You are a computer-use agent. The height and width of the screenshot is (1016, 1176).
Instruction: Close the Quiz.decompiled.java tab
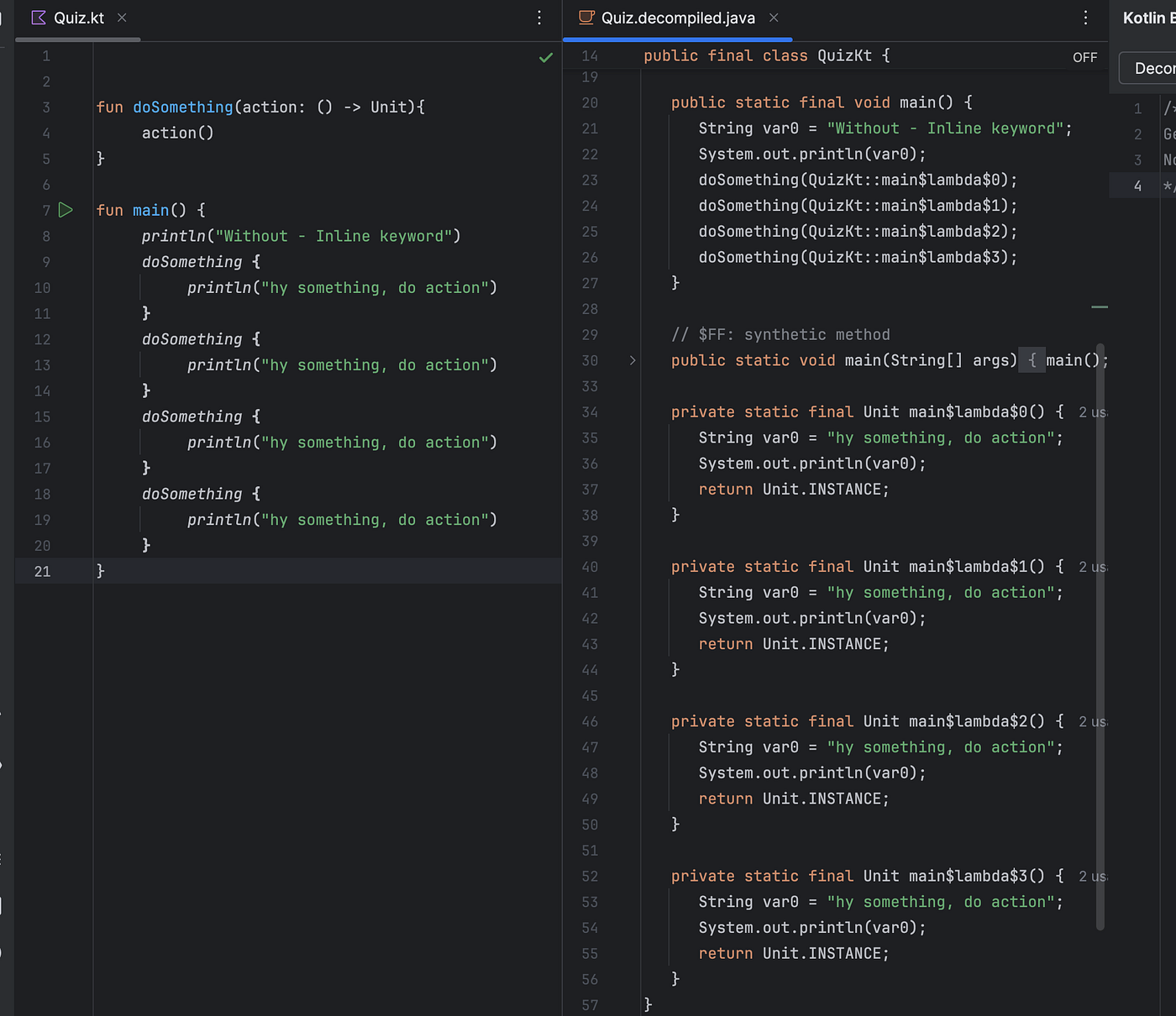(x=774, y=18)
